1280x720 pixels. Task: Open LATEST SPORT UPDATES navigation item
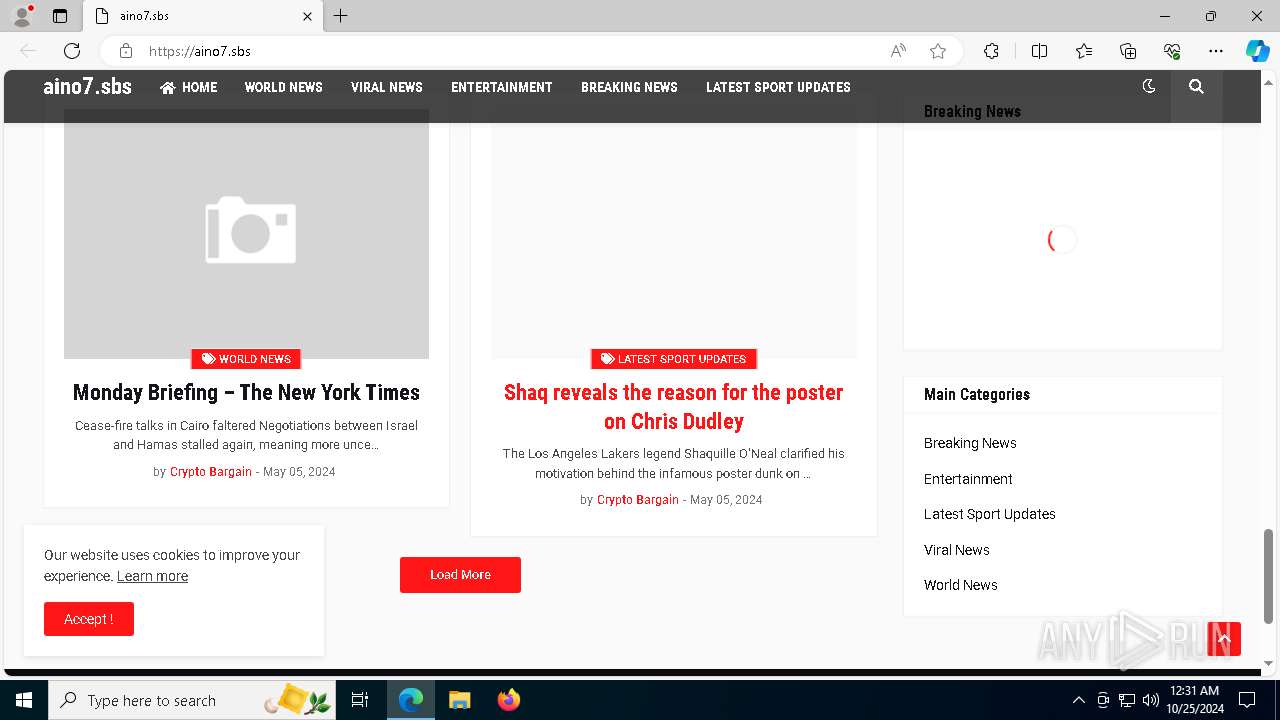778,87
